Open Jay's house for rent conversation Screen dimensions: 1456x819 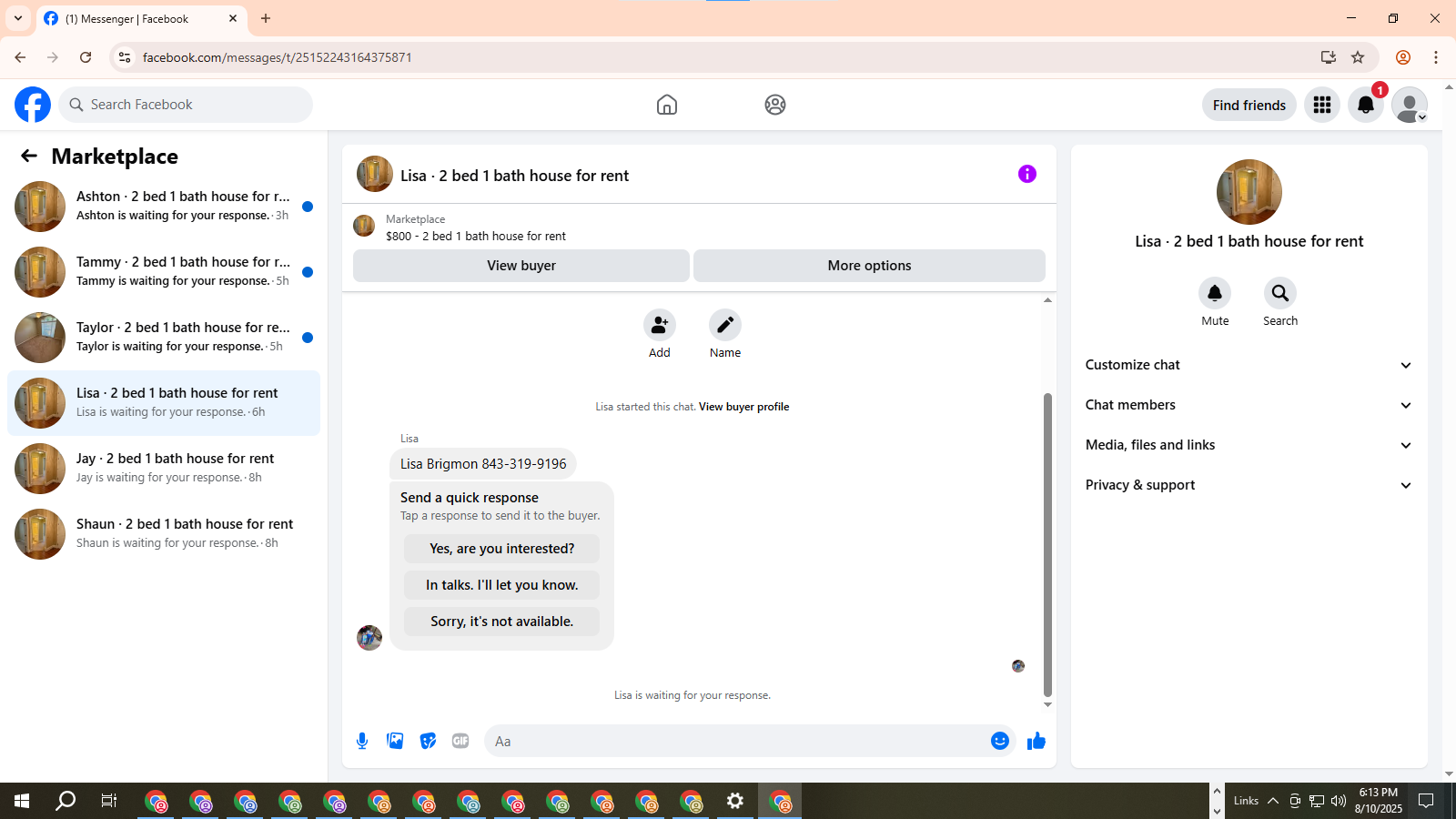click(x=164, y=469)
